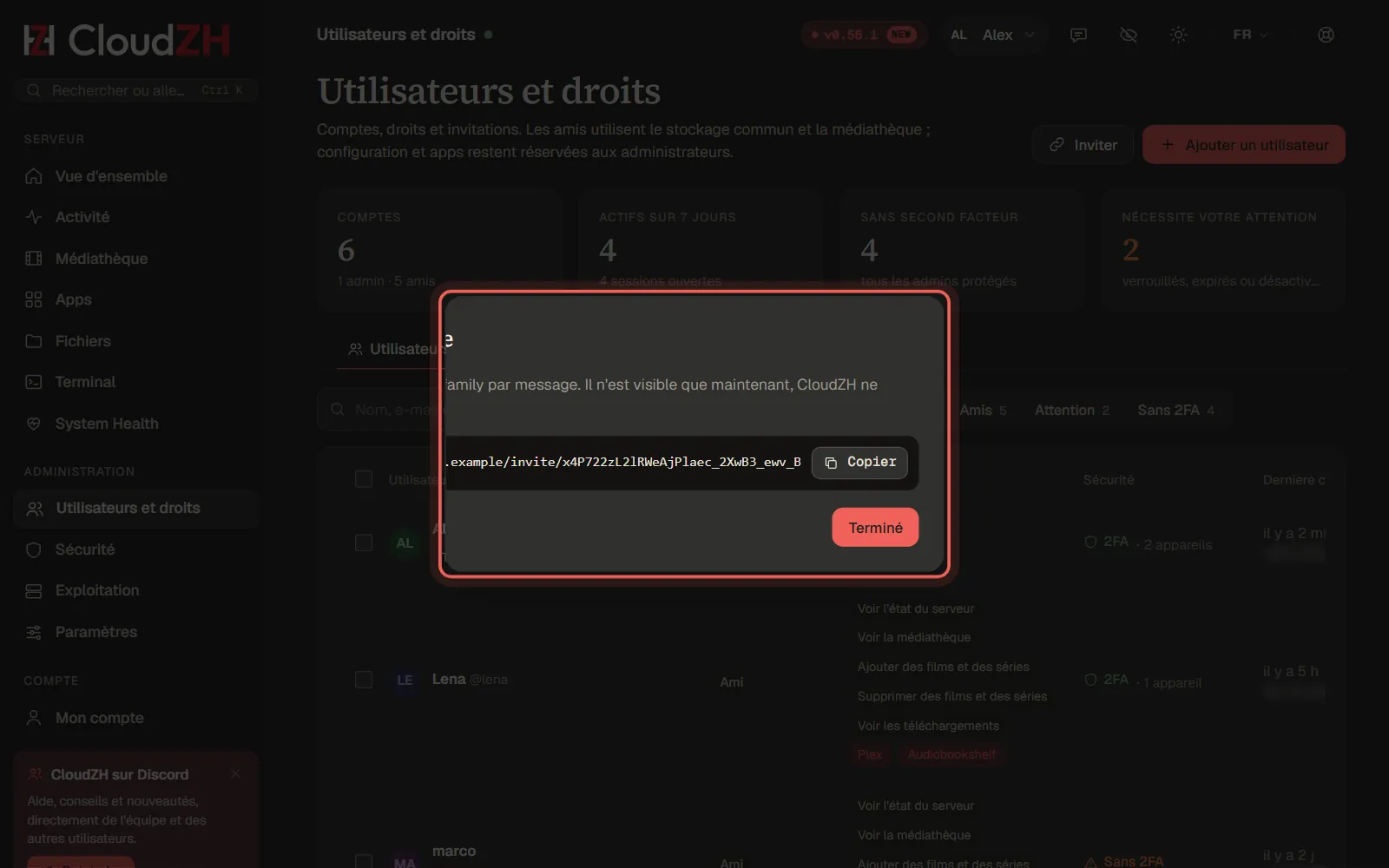Toggle the privacy eye-off icon

1129,35
